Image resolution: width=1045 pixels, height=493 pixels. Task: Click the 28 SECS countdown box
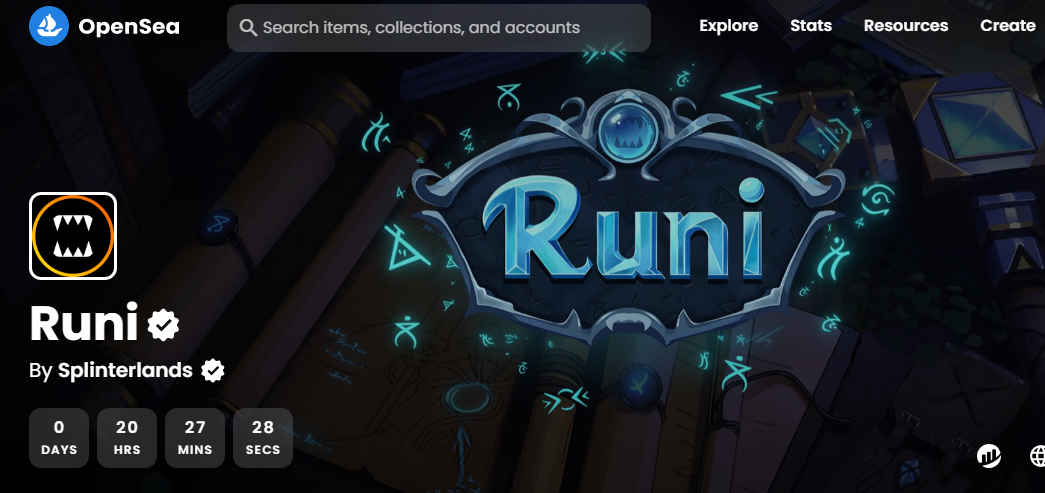click(263, 438)
